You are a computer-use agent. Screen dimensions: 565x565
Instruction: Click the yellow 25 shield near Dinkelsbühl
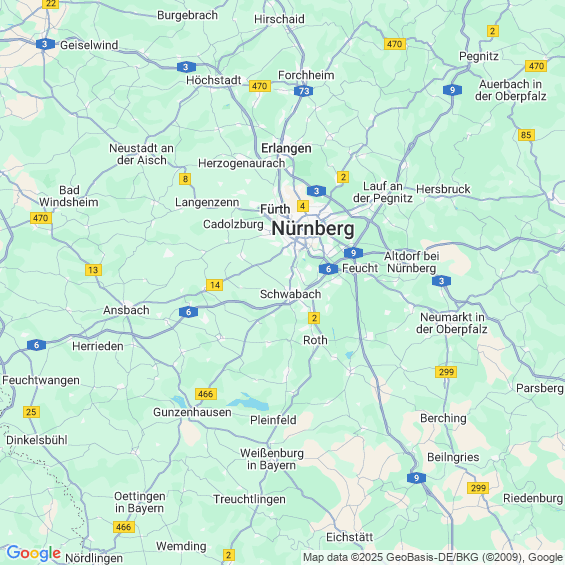[31, 412]
